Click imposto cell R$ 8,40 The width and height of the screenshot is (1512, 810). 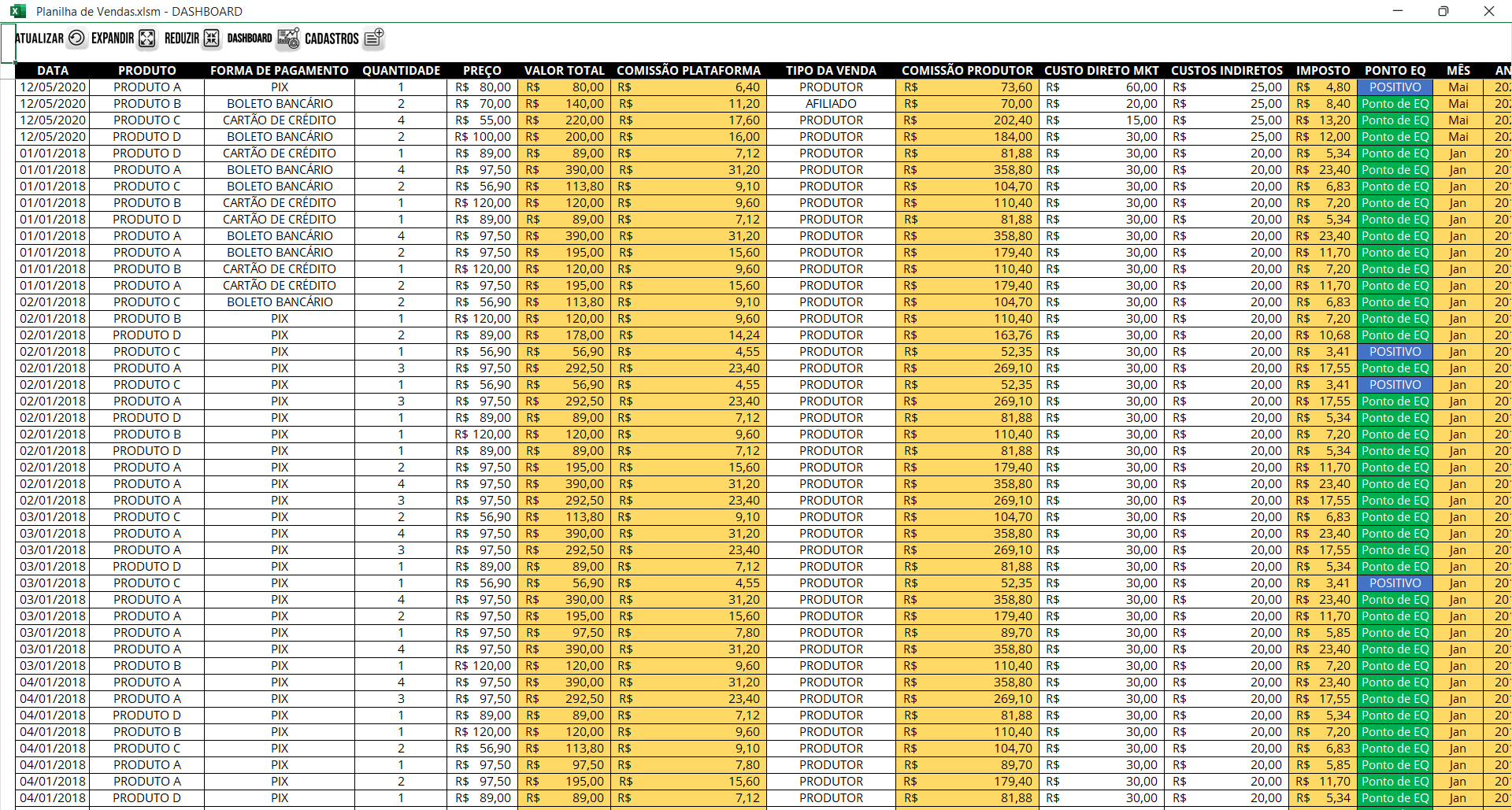point(1323,104)
